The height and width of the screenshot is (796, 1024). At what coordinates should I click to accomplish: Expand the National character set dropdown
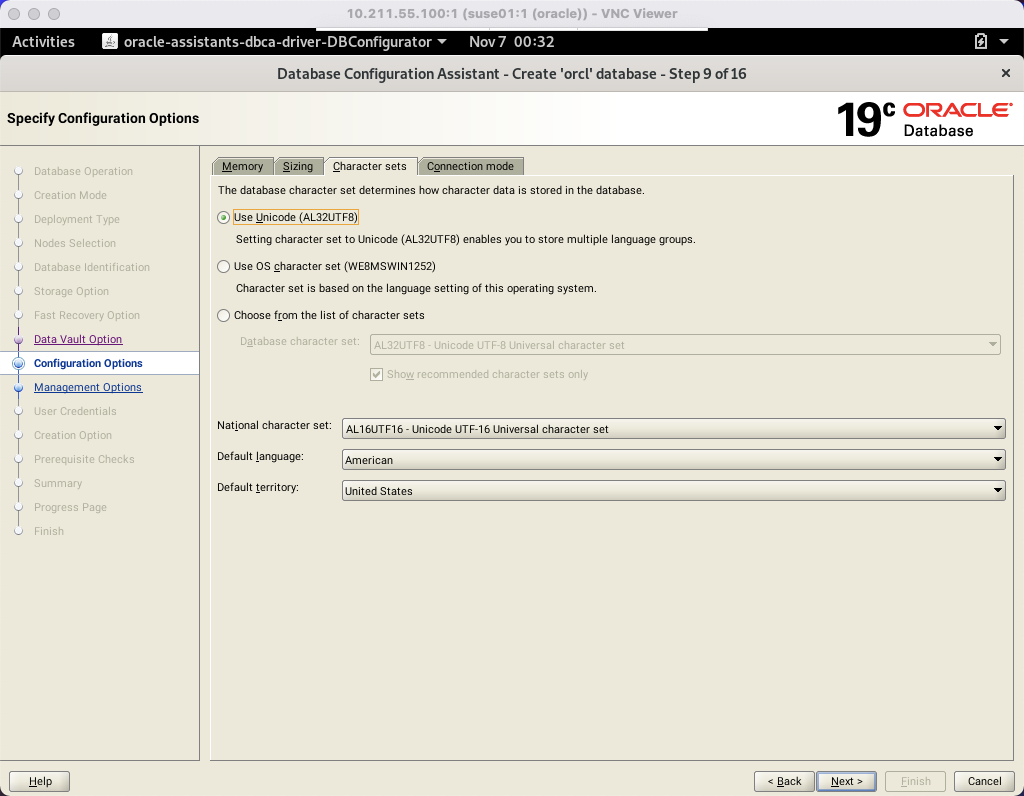tap(673, 429)
